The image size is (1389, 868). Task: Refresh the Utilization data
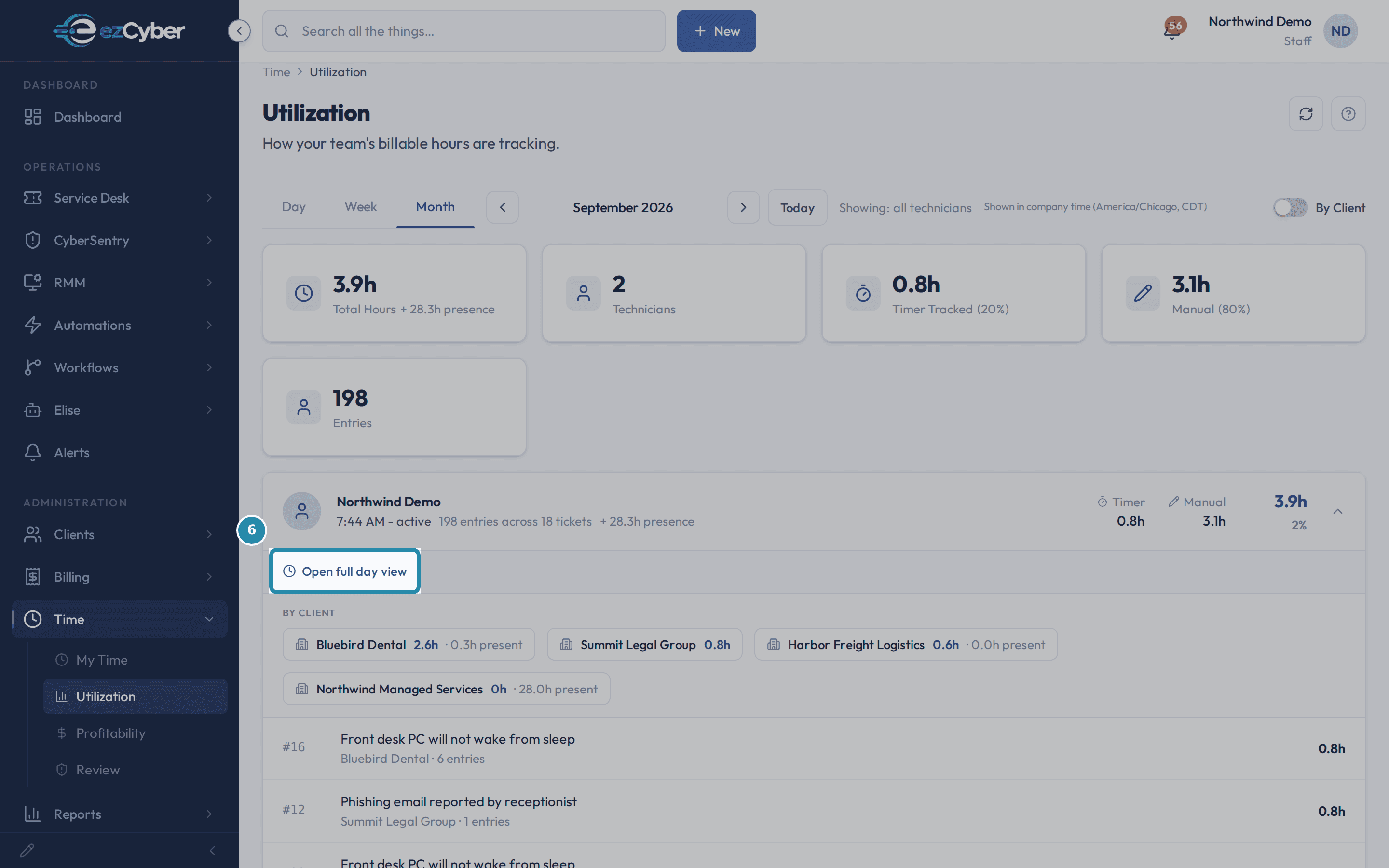click(x=1306, y=114)
